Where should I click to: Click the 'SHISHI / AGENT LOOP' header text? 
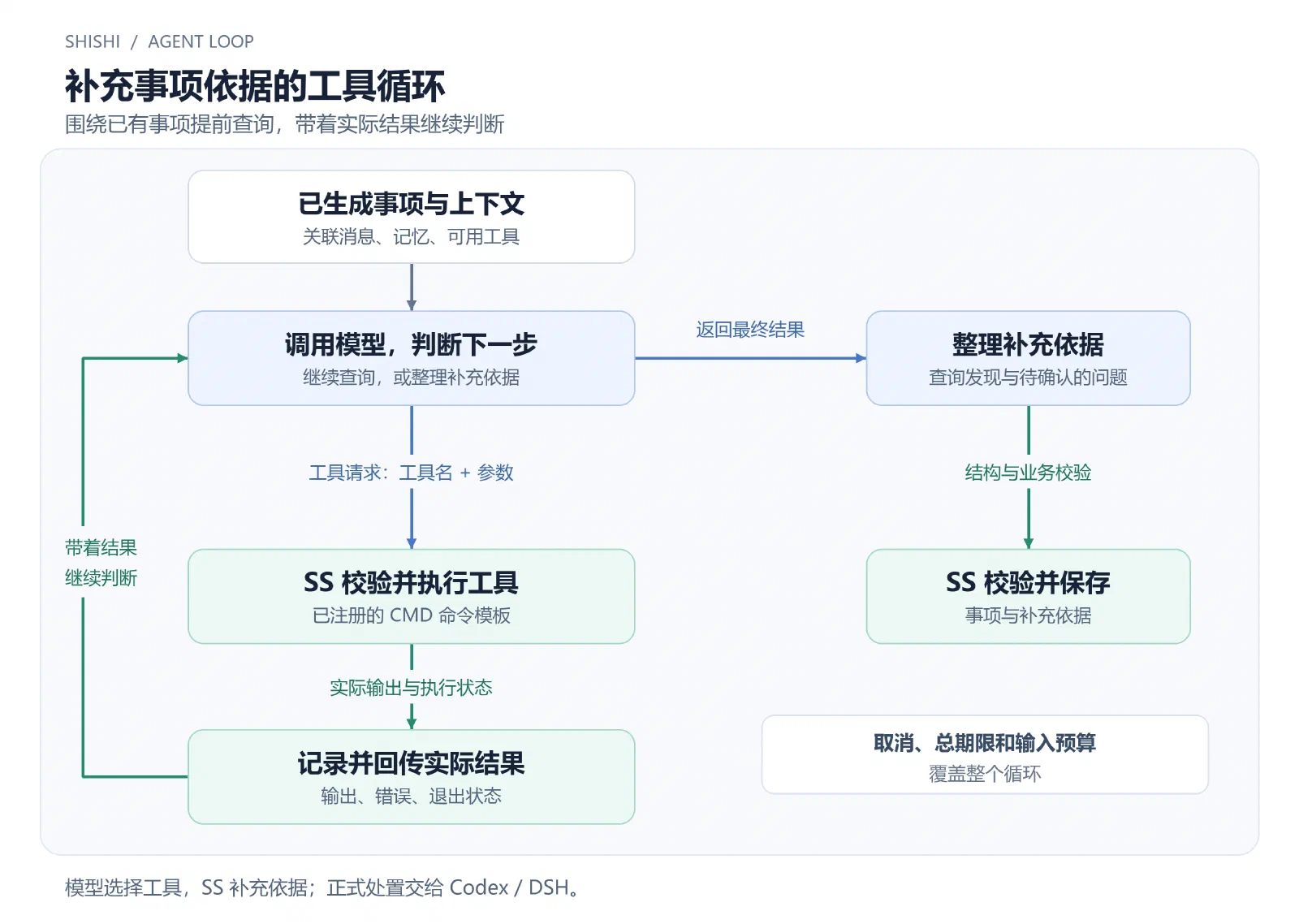click(x=159, y=41)
